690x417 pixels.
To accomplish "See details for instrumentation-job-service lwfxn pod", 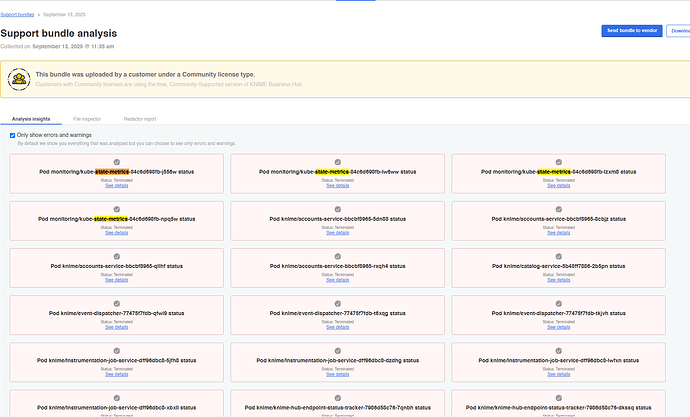I will click(x=558, y=374).
